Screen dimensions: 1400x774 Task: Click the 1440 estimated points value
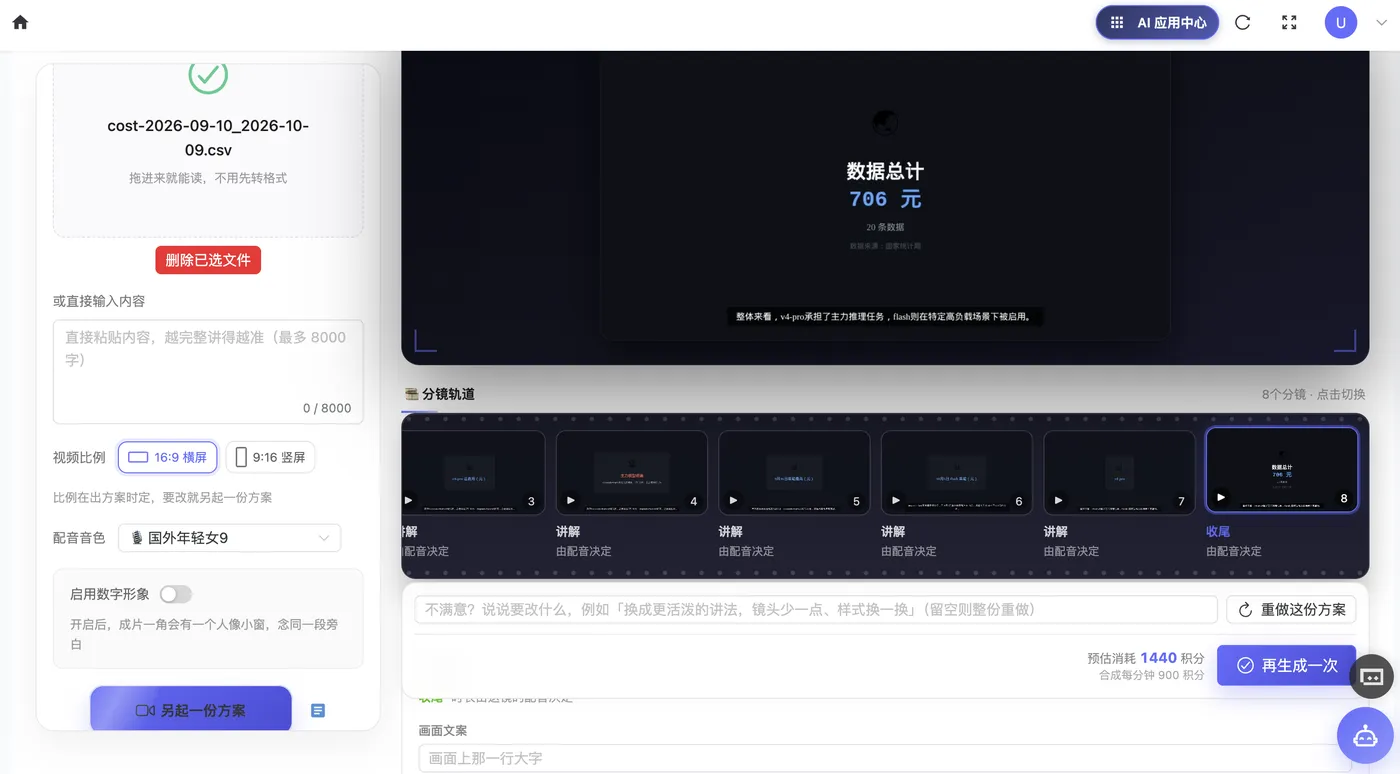1158,658
